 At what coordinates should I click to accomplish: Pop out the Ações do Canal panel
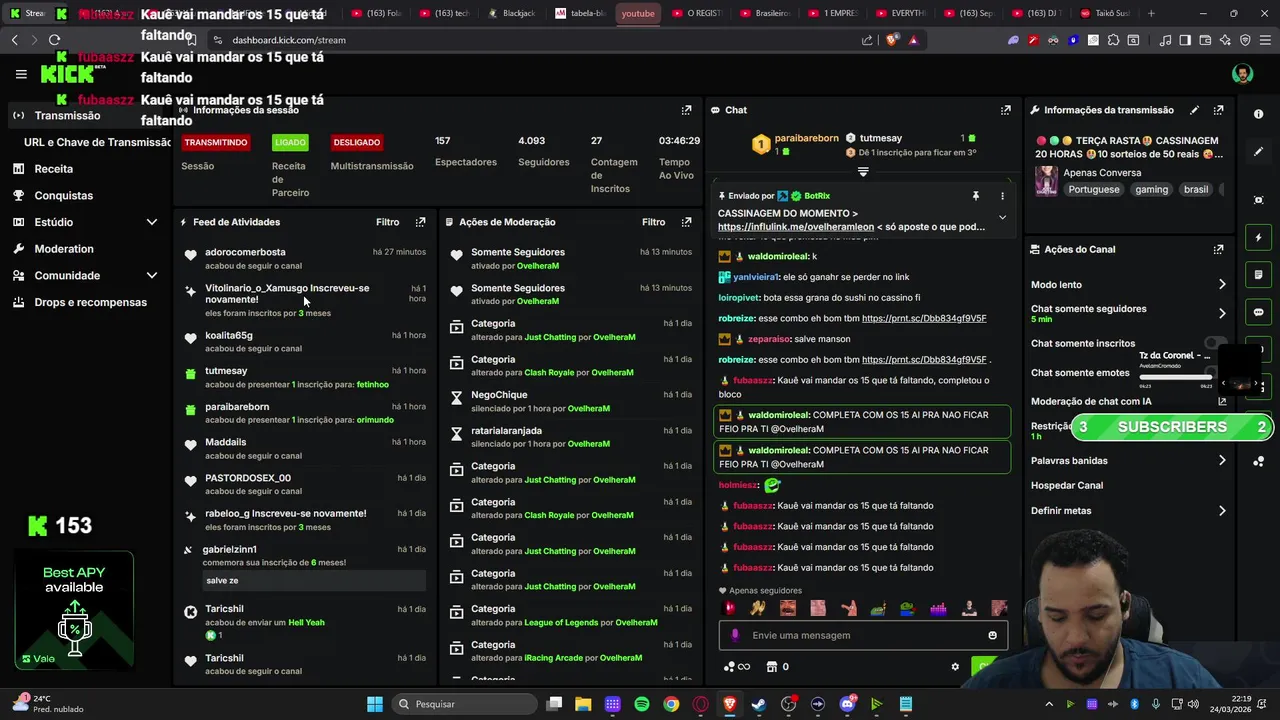click(1218, 249)
